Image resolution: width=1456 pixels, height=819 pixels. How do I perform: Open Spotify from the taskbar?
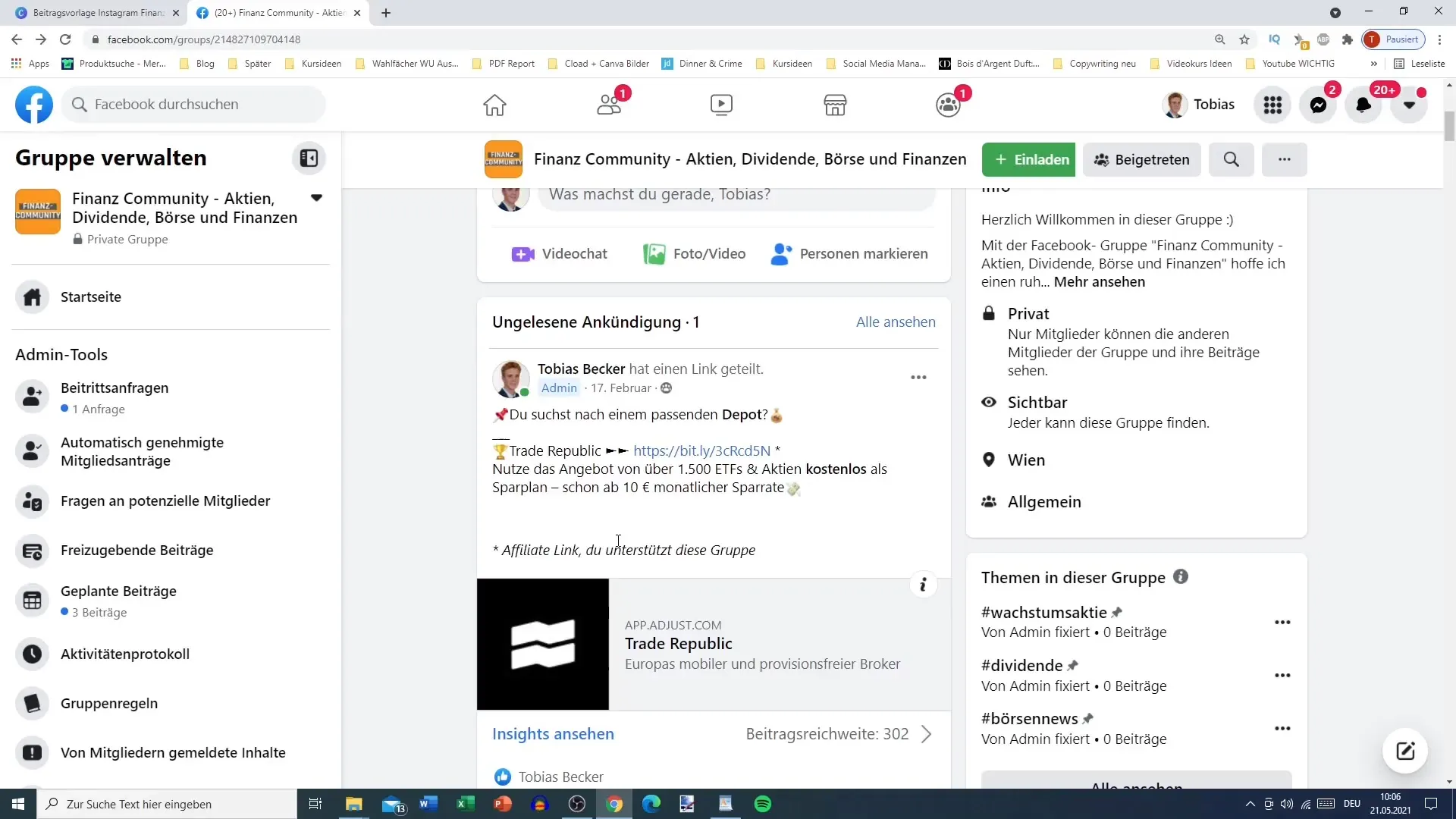pos(763,804)
